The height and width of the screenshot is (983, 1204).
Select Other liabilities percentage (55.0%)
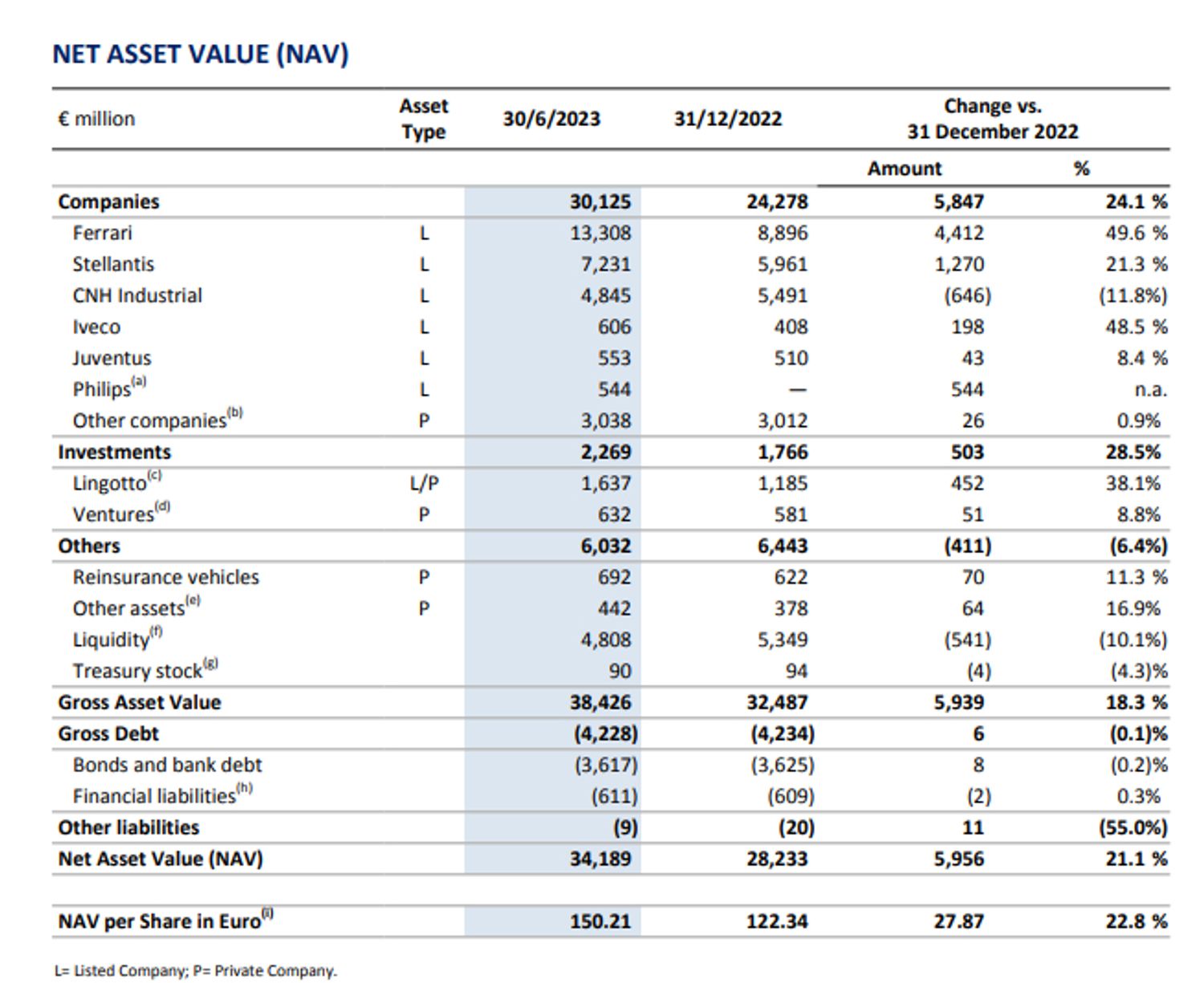click(1133, 827)
